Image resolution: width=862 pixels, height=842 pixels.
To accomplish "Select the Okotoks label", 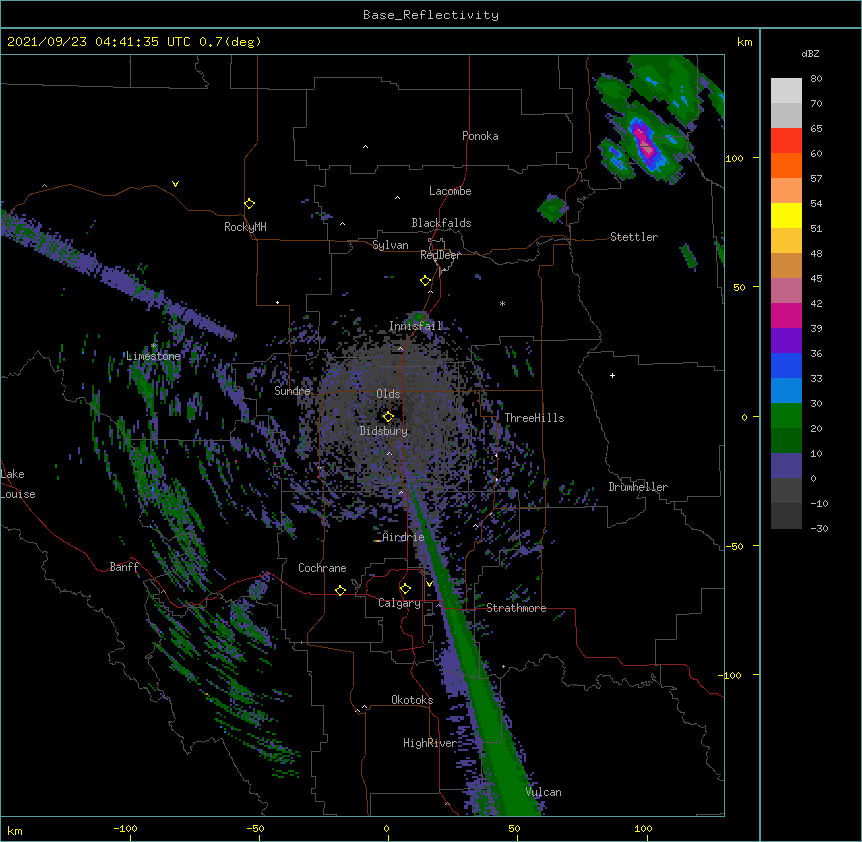I will [x=412, y=700].
